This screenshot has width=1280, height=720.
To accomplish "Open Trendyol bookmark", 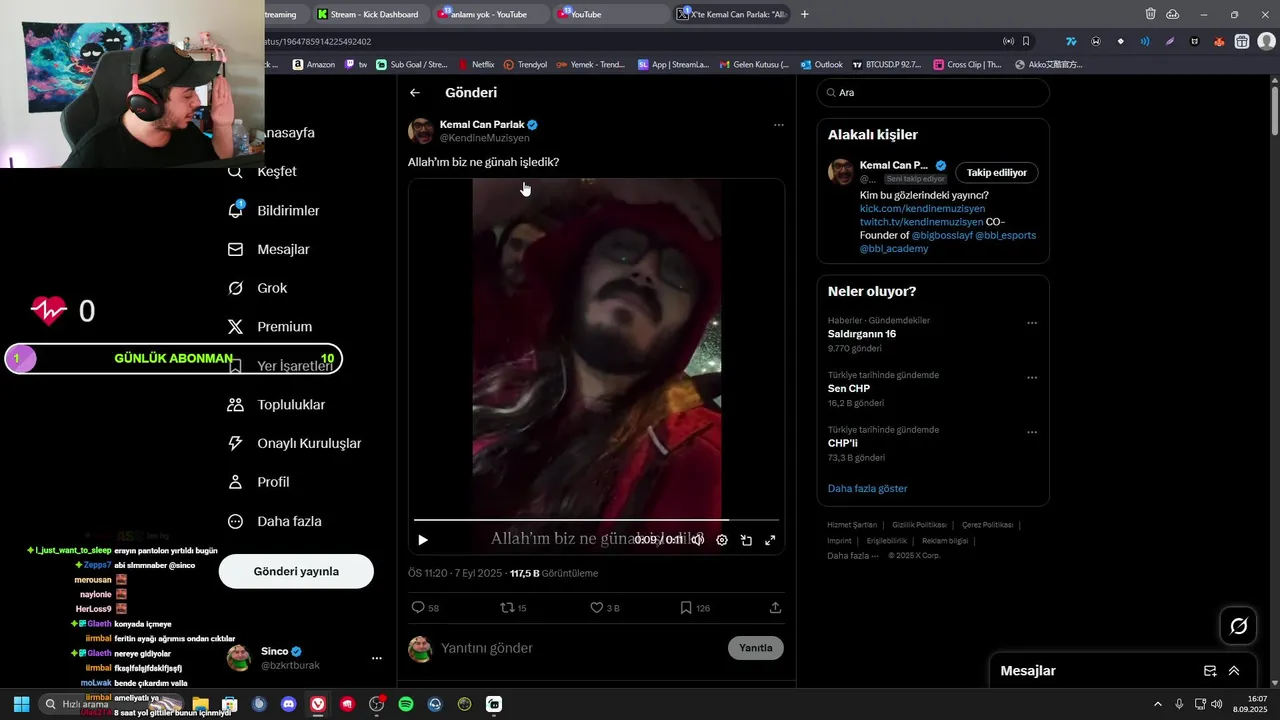I will (x=525, y=64).
